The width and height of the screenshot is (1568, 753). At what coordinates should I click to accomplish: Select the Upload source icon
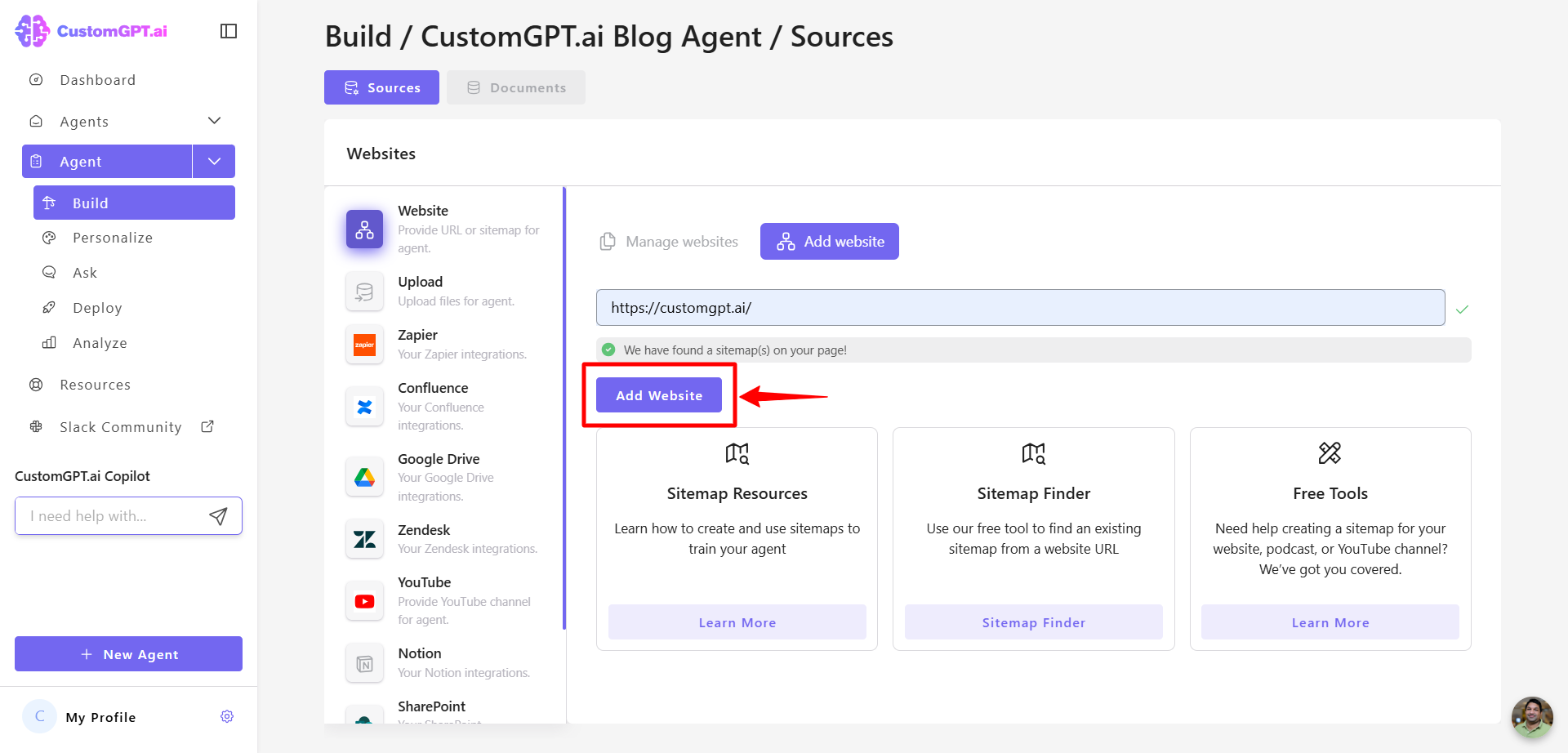(x=364, y=292)
